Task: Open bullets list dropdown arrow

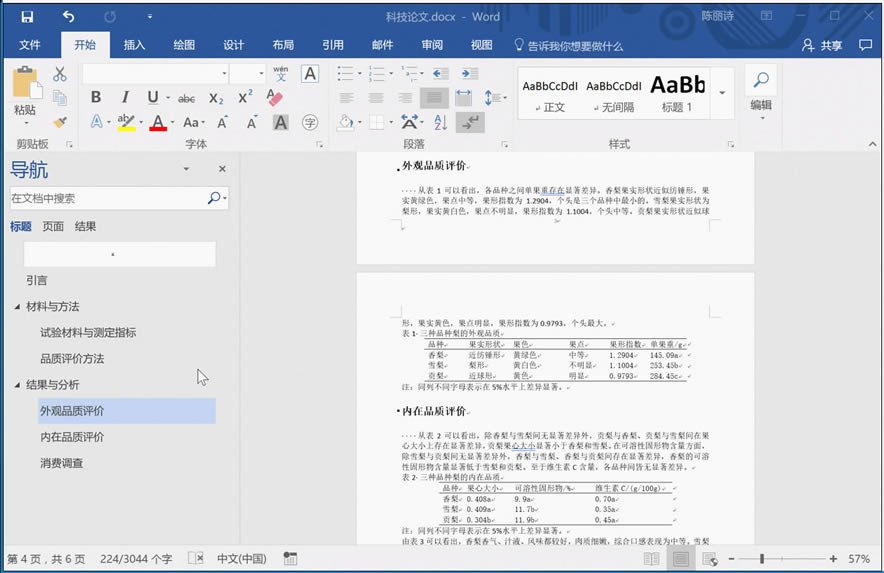Action: pos(360,73)
